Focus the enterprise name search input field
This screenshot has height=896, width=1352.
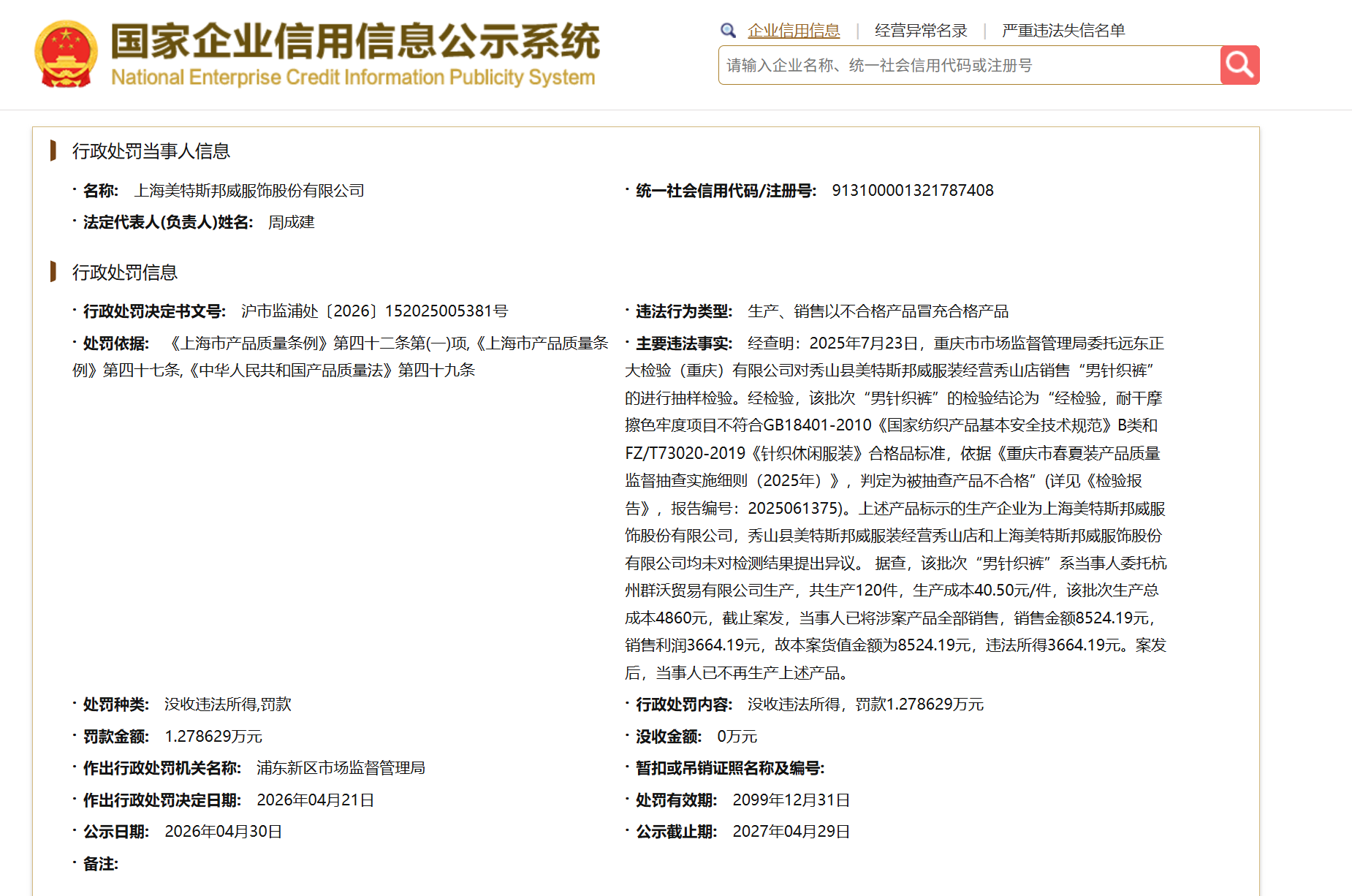[x=969, y=65]
